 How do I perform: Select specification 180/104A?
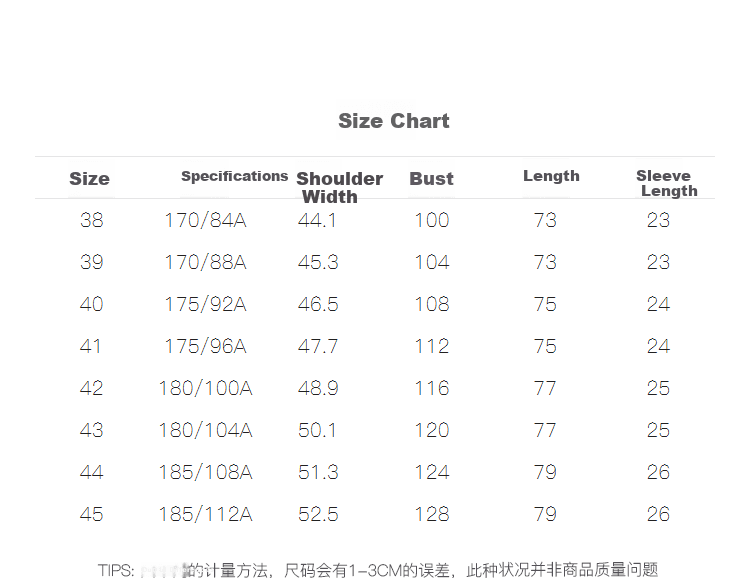[x=205, y=430]
